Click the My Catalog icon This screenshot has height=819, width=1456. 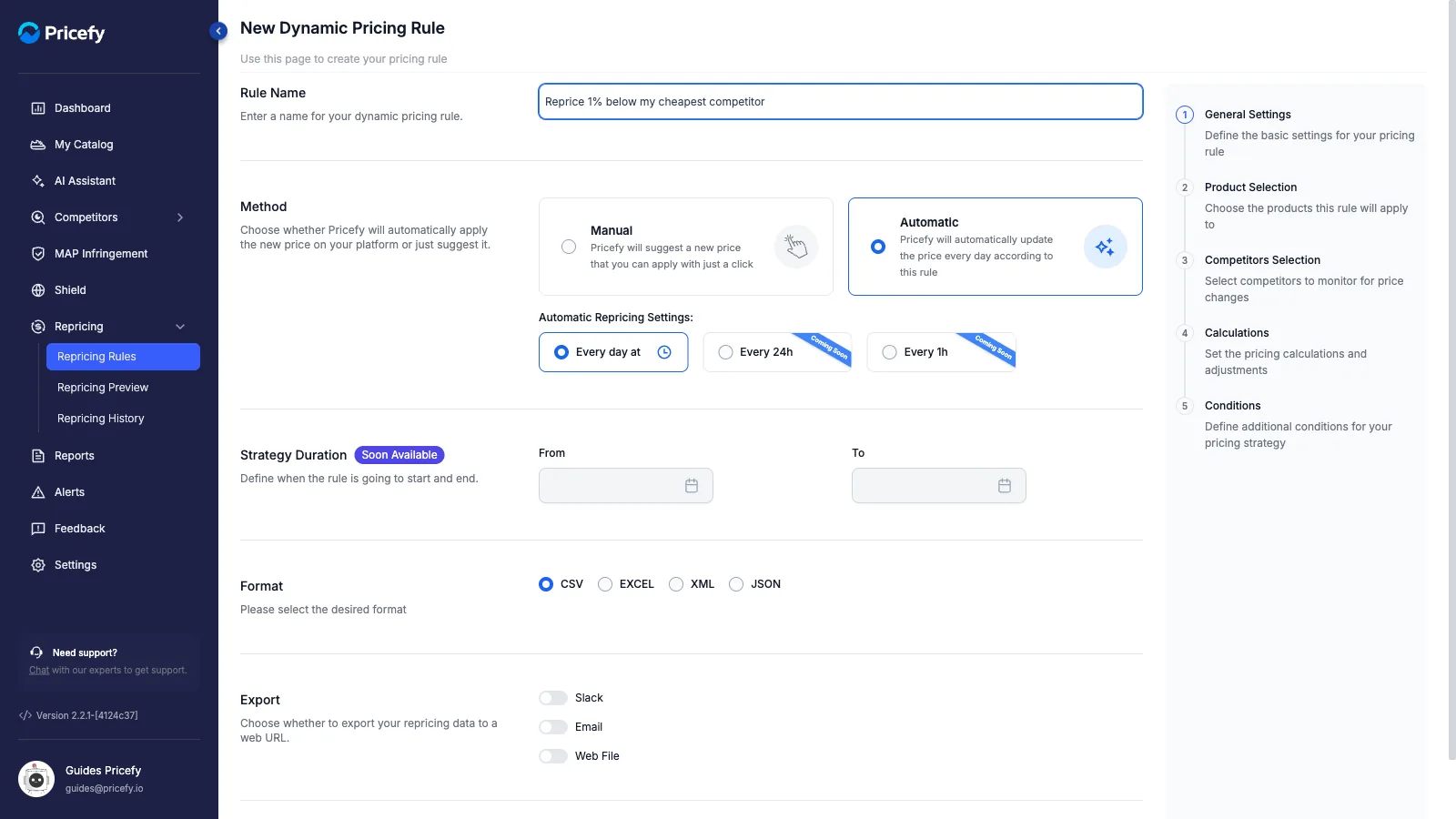[x=38, y=145]
